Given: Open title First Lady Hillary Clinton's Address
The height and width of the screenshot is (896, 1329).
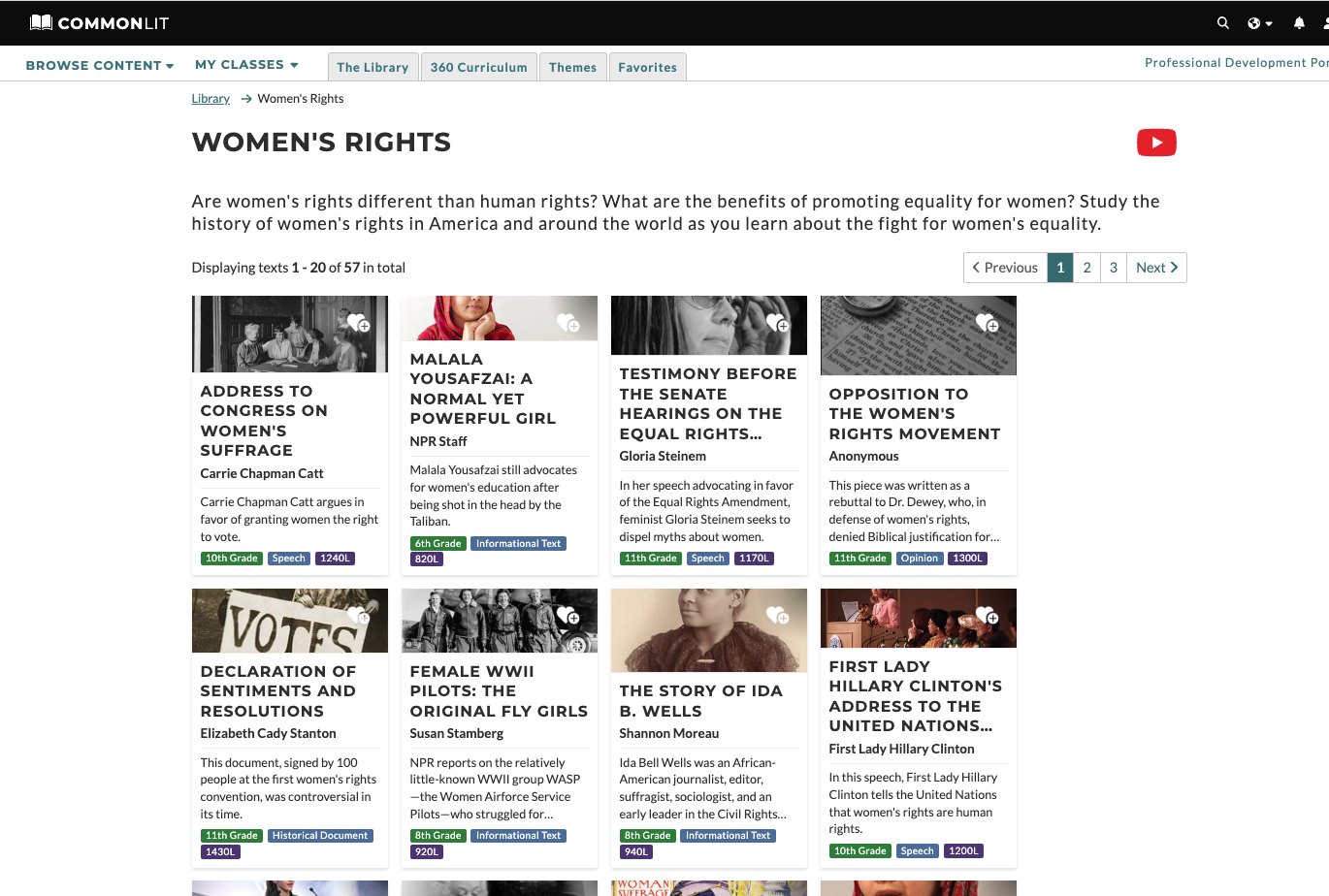Looking at the screenshot, I should (x=916, y=696).
